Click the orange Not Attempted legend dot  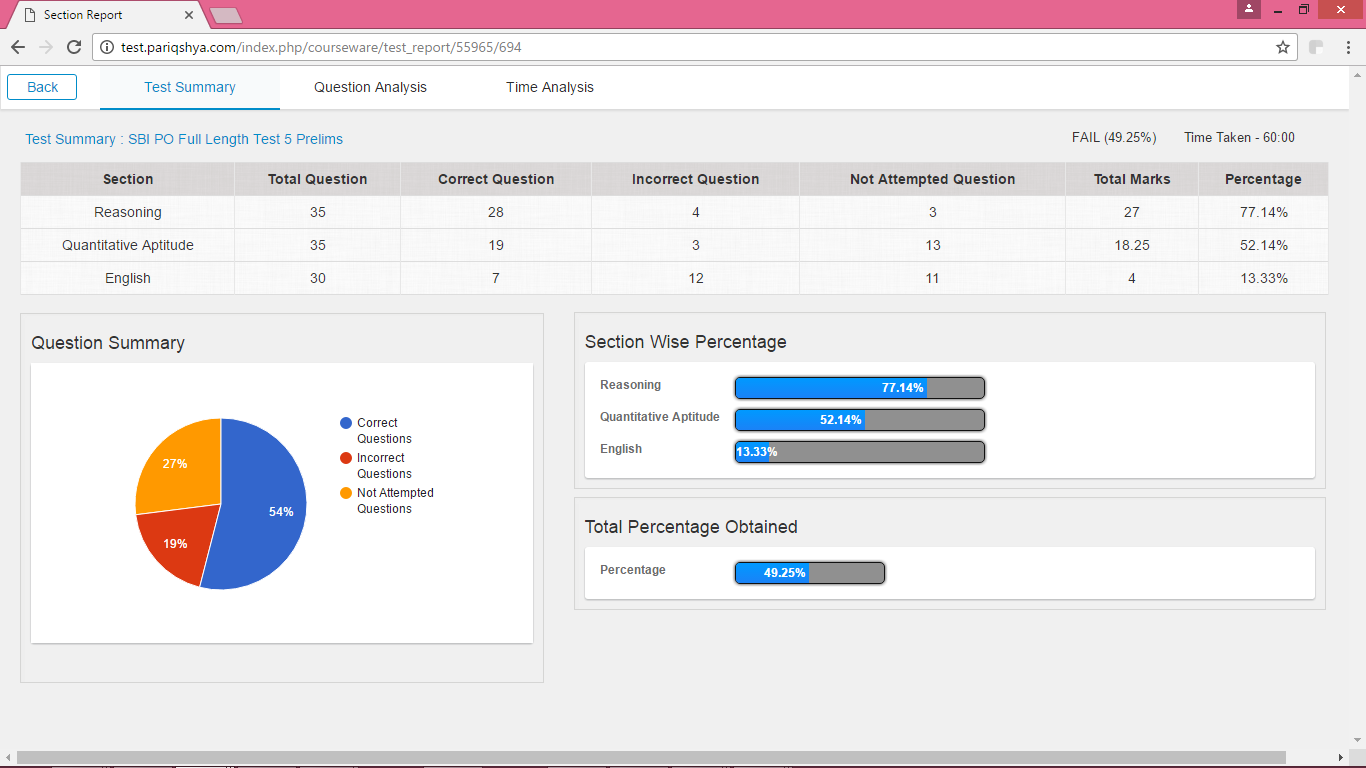(346, 493)
